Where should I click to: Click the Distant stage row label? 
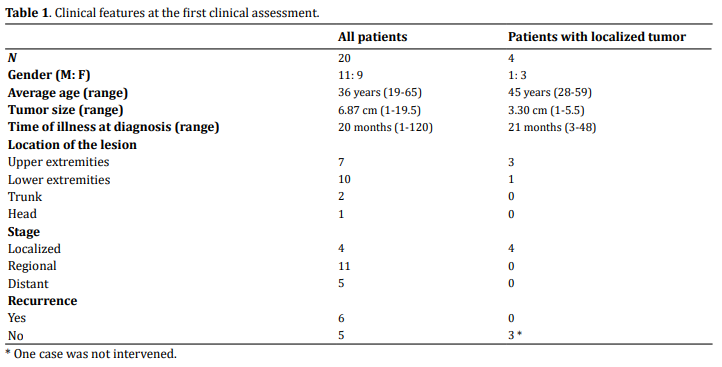coord(28,284)
